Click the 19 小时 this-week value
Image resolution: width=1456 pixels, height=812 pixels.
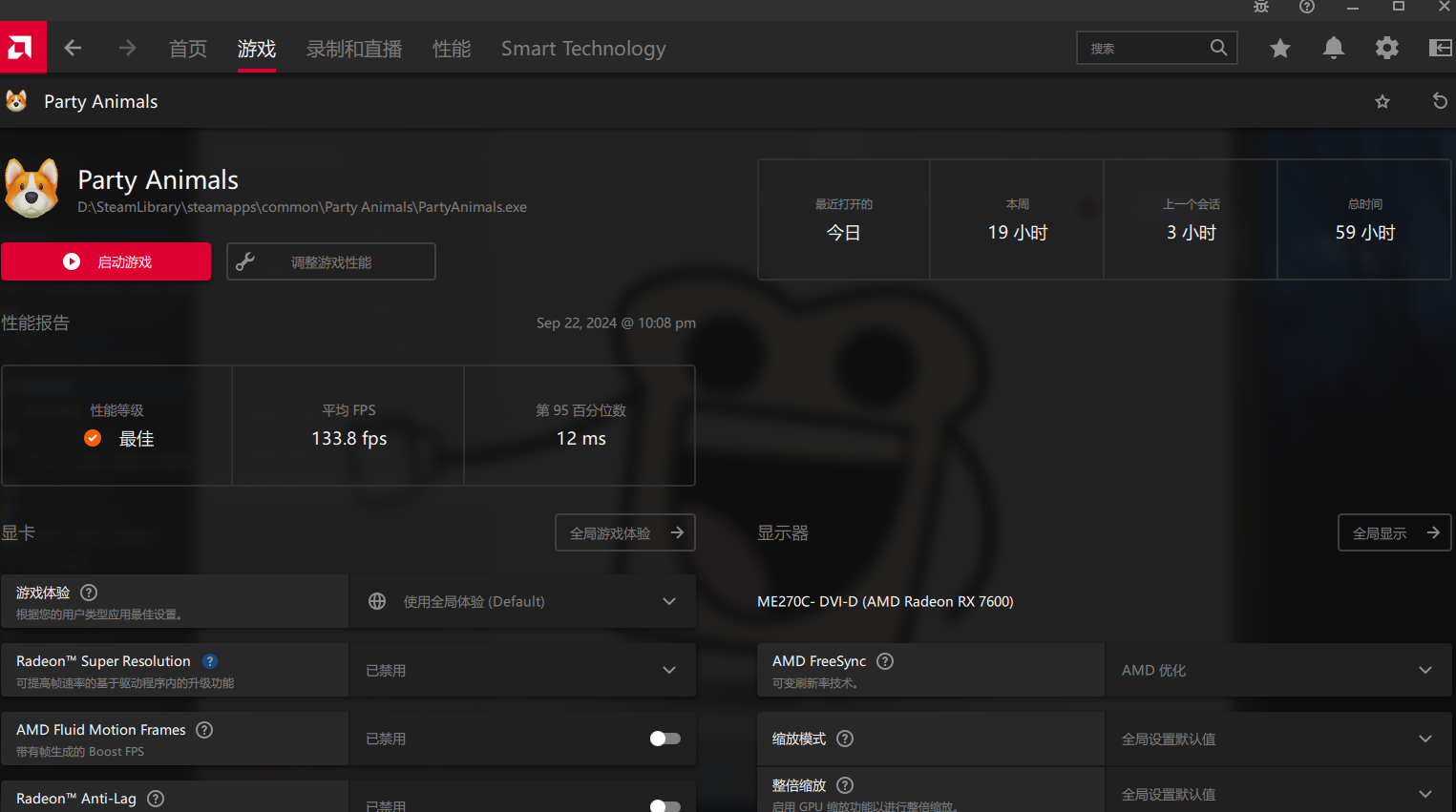(x=1018, y=232)
